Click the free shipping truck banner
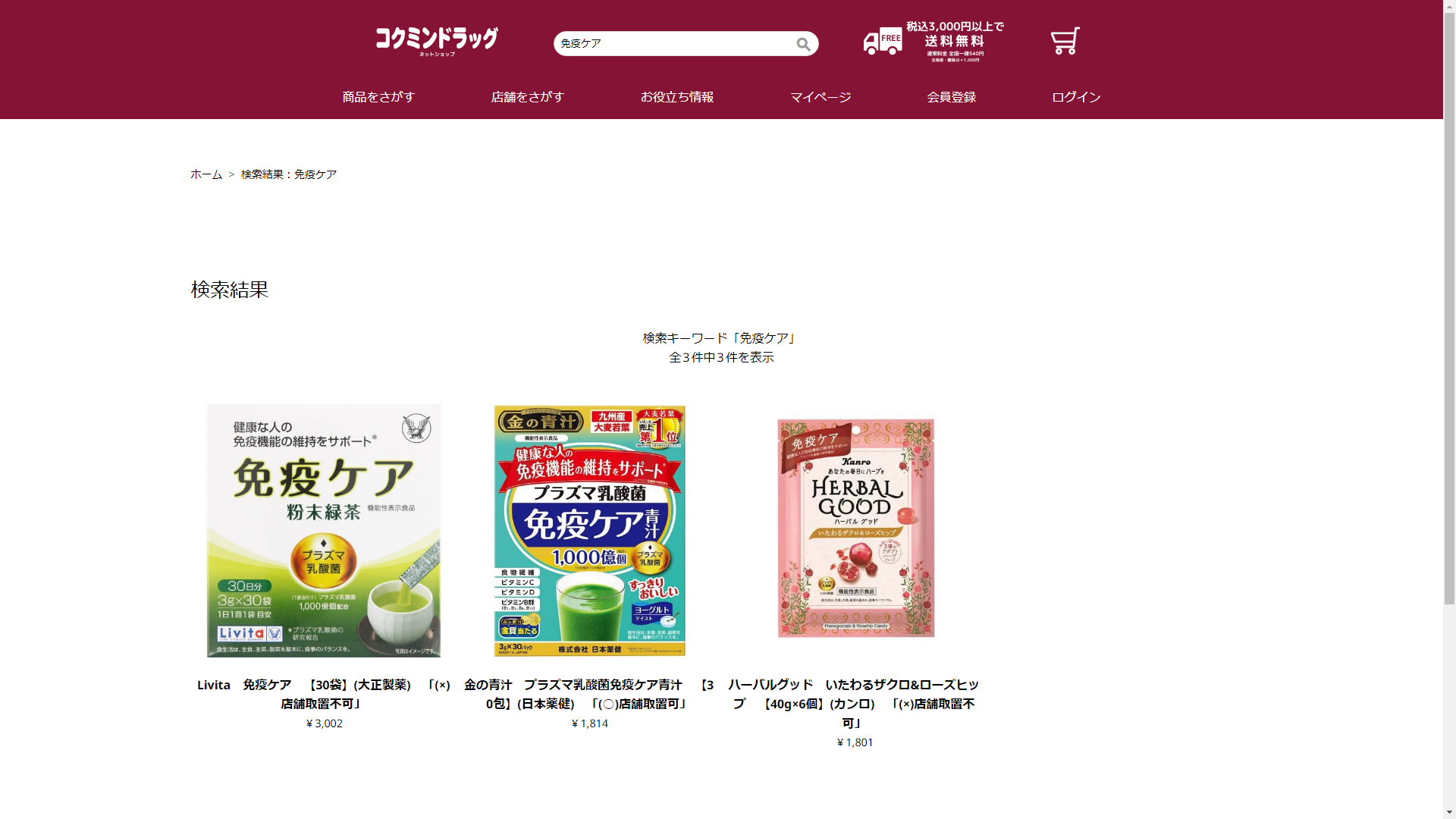Screen dimensions: 1456x819 click(934, 42)
